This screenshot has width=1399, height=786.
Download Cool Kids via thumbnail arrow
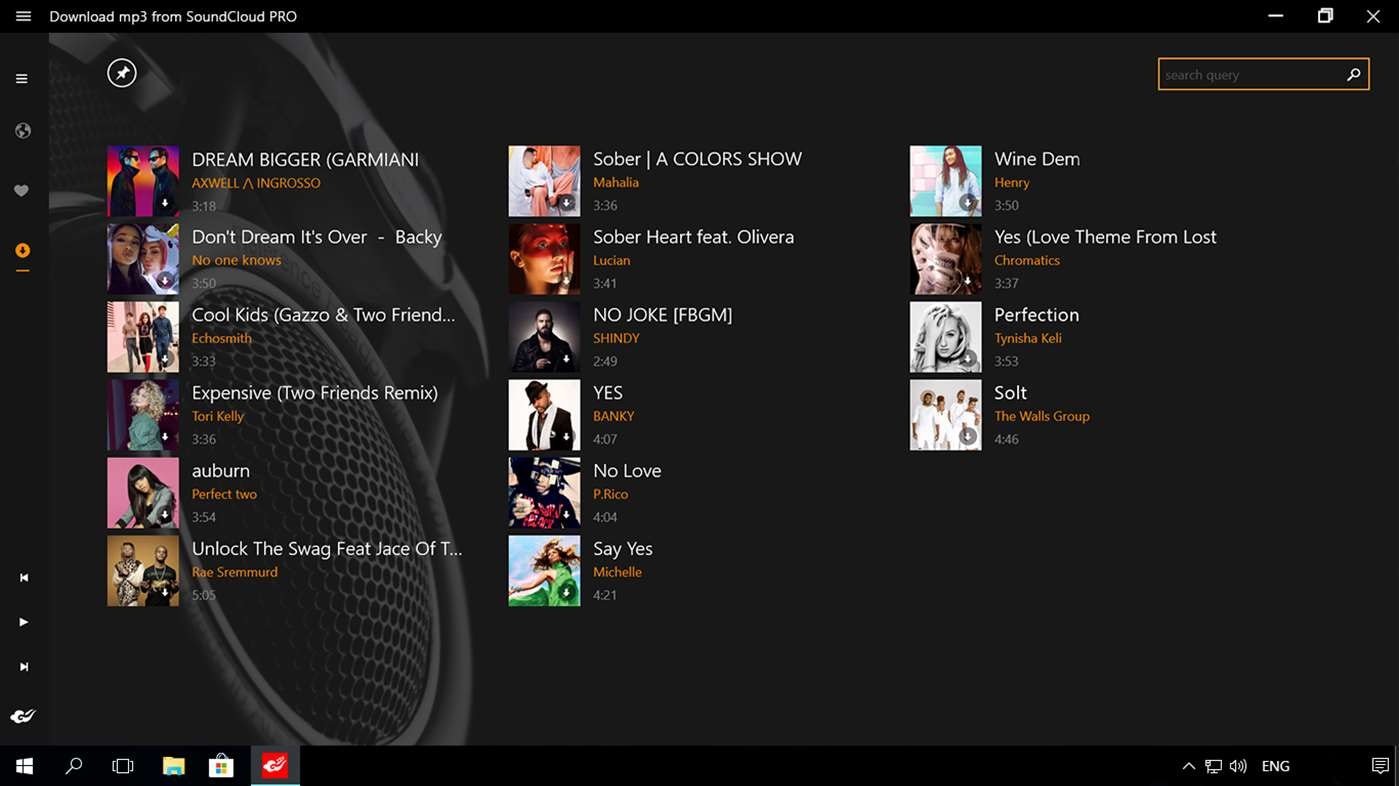coord(165,359)
